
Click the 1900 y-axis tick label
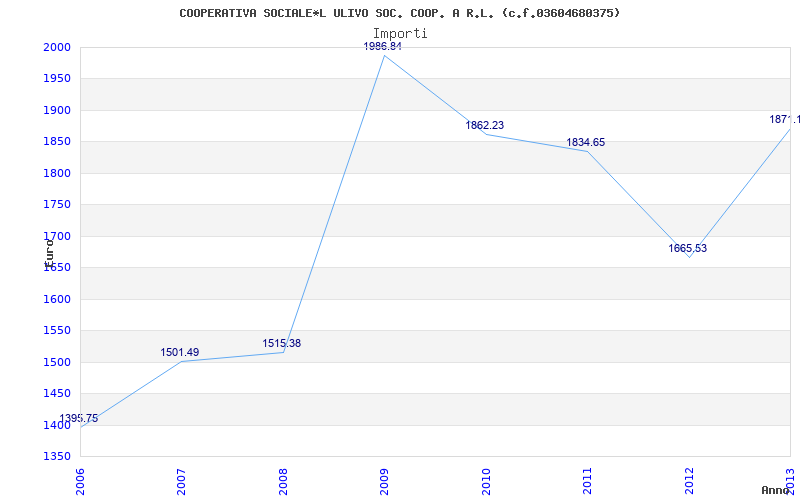click(58, 111)
